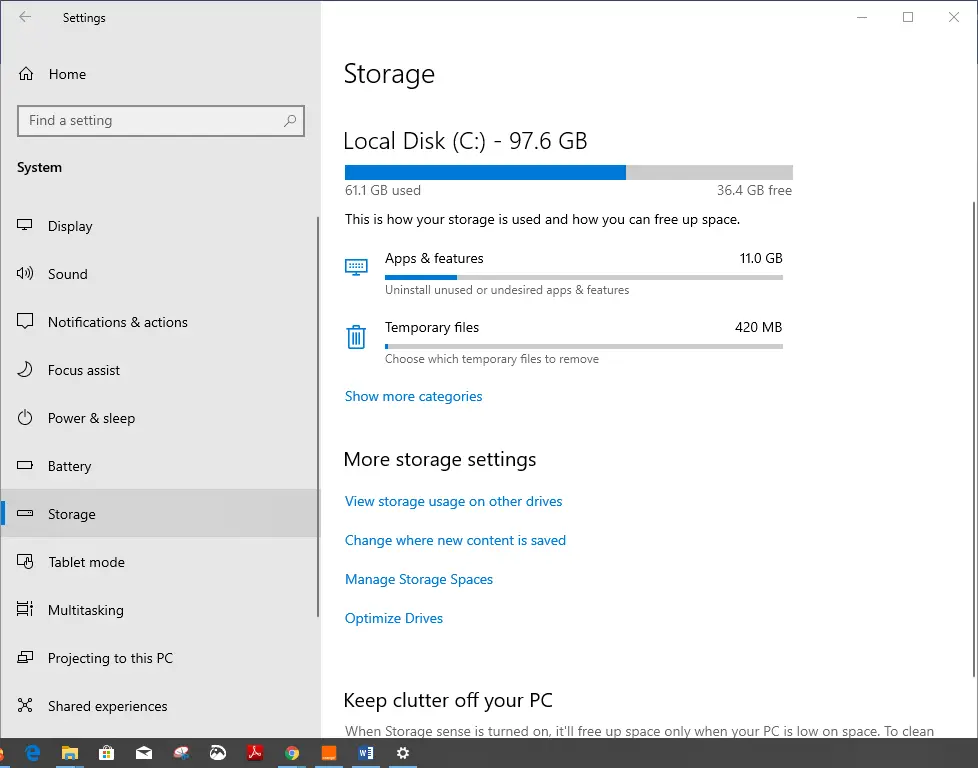The image size is (978, 768).
Task: Open File Explorer from the taskbar
Action: tap(69, 753)
